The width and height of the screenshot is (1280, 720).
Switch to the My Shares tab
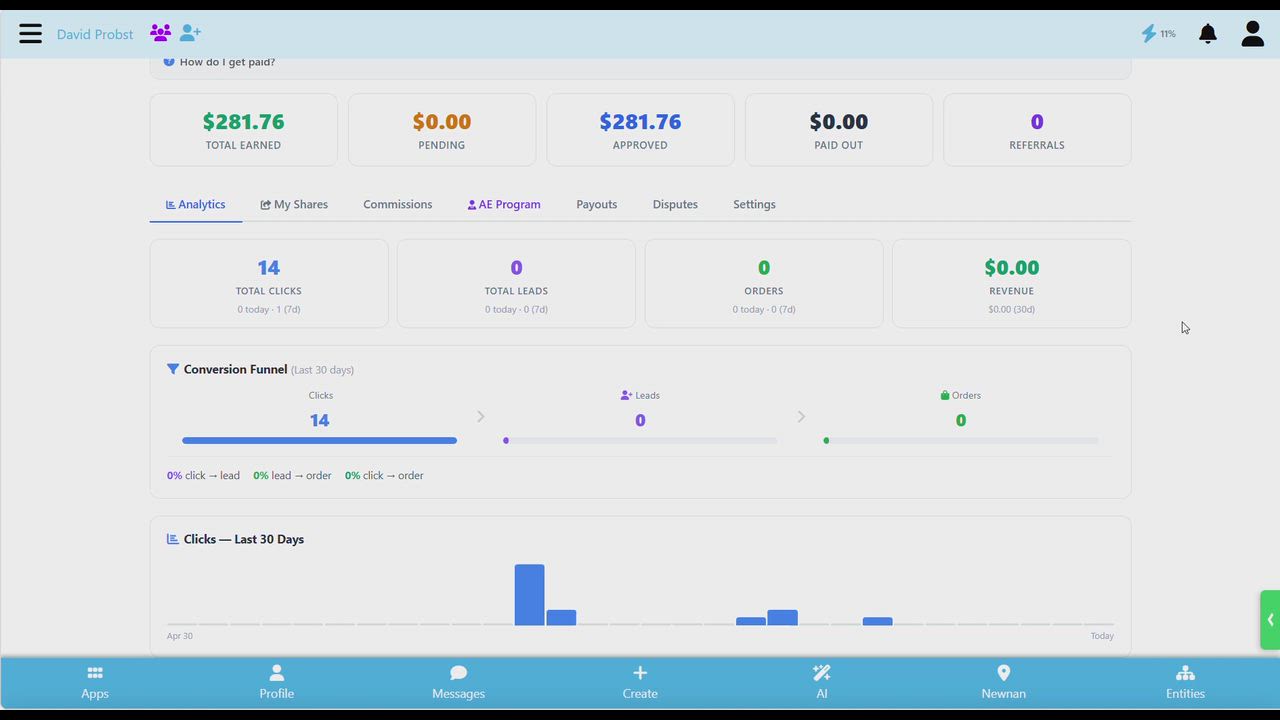pos(294,204)
